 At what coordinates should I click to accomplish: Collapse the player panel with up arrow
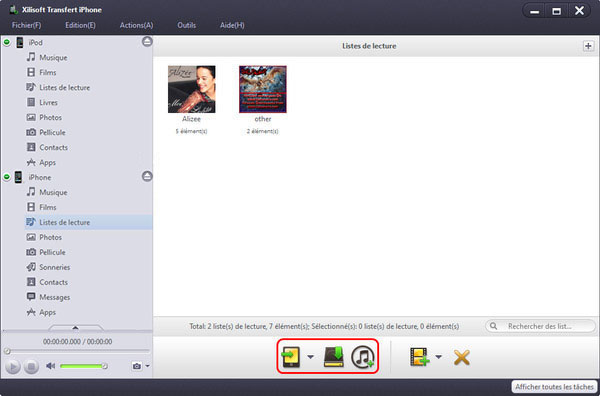pos(75,328)
